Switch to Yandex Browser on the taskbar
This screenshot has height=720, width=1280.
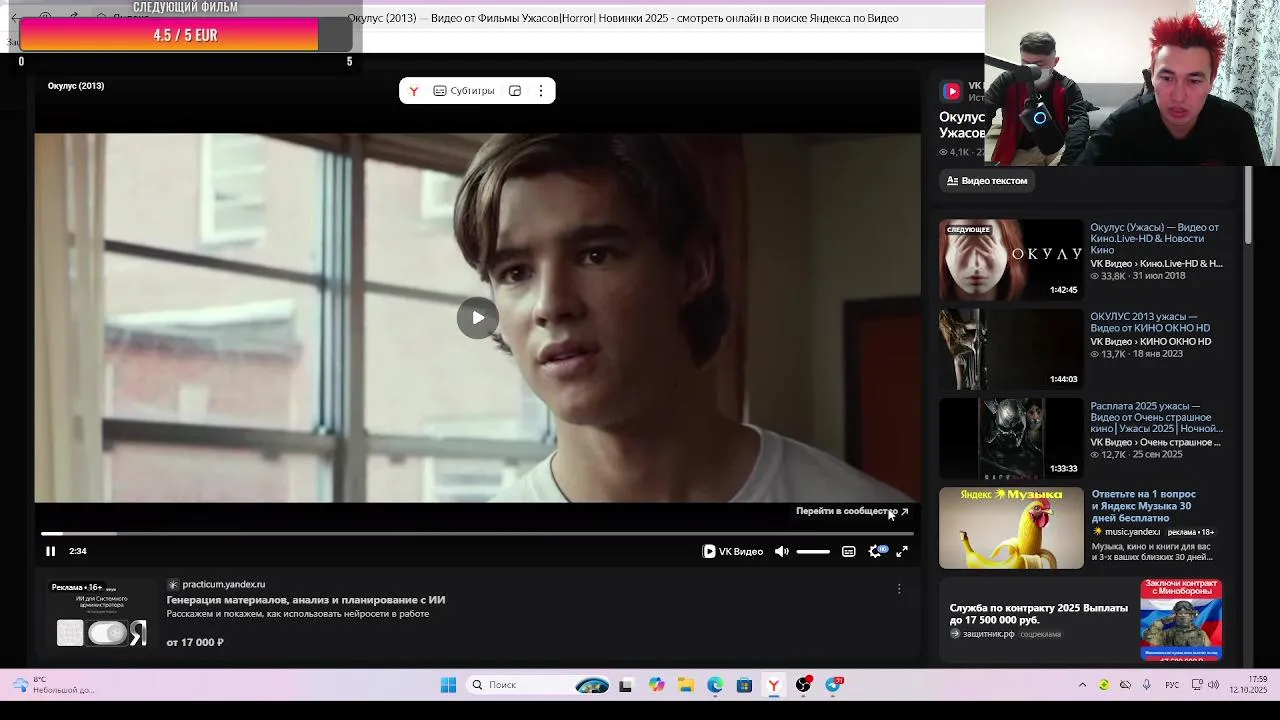point(773,685)
